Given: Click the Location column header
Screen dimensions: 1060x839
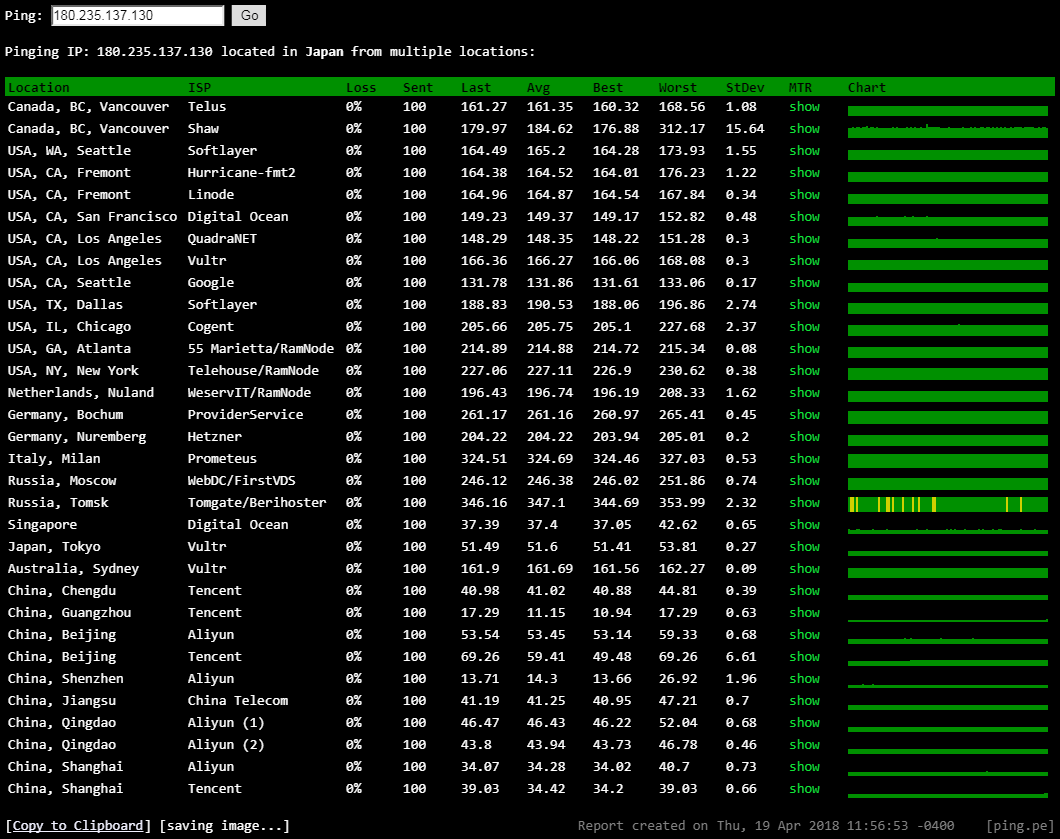Looking at the screenshot, I should 39,87.
